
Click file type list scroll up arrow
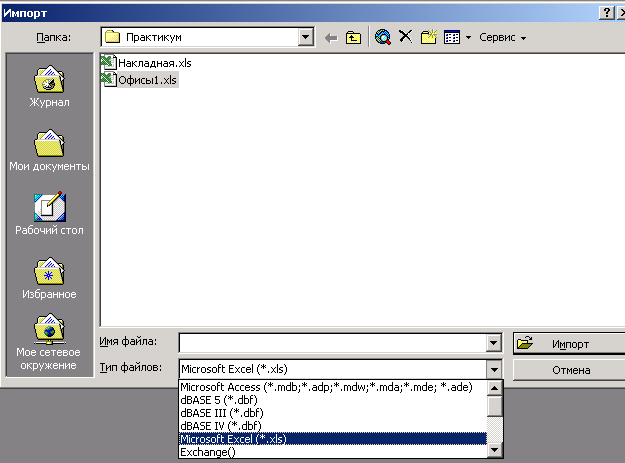pos(494,388)
